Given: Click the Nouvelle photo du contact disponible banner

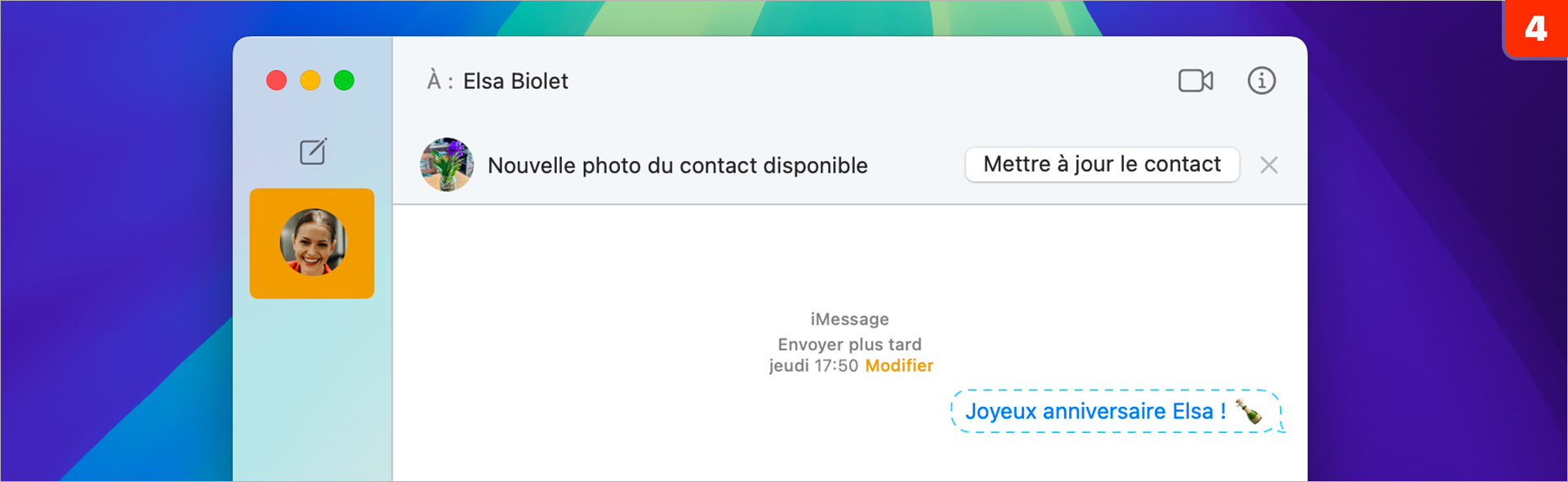Looking at the screenshot, I should [x=677, y=164].
